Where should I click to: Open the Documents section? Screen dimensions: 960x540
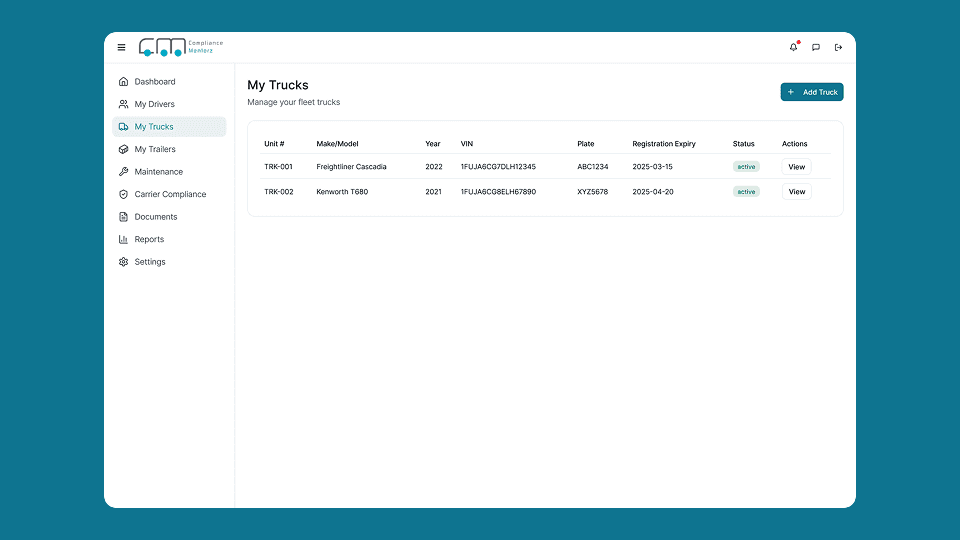pyautogui.click(x=156, y=217)
